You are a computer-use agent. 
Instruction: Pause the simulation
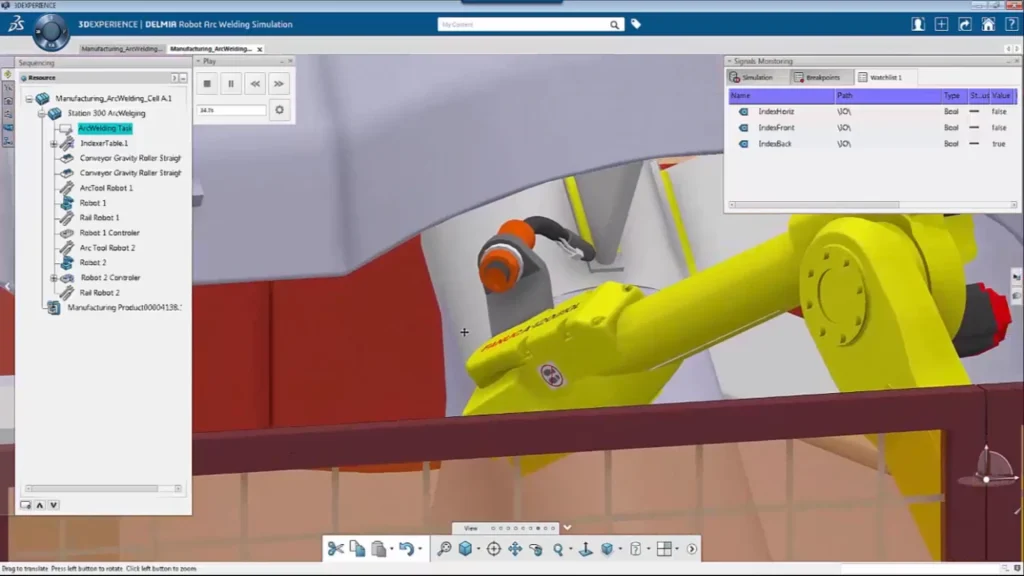point(231,84)
